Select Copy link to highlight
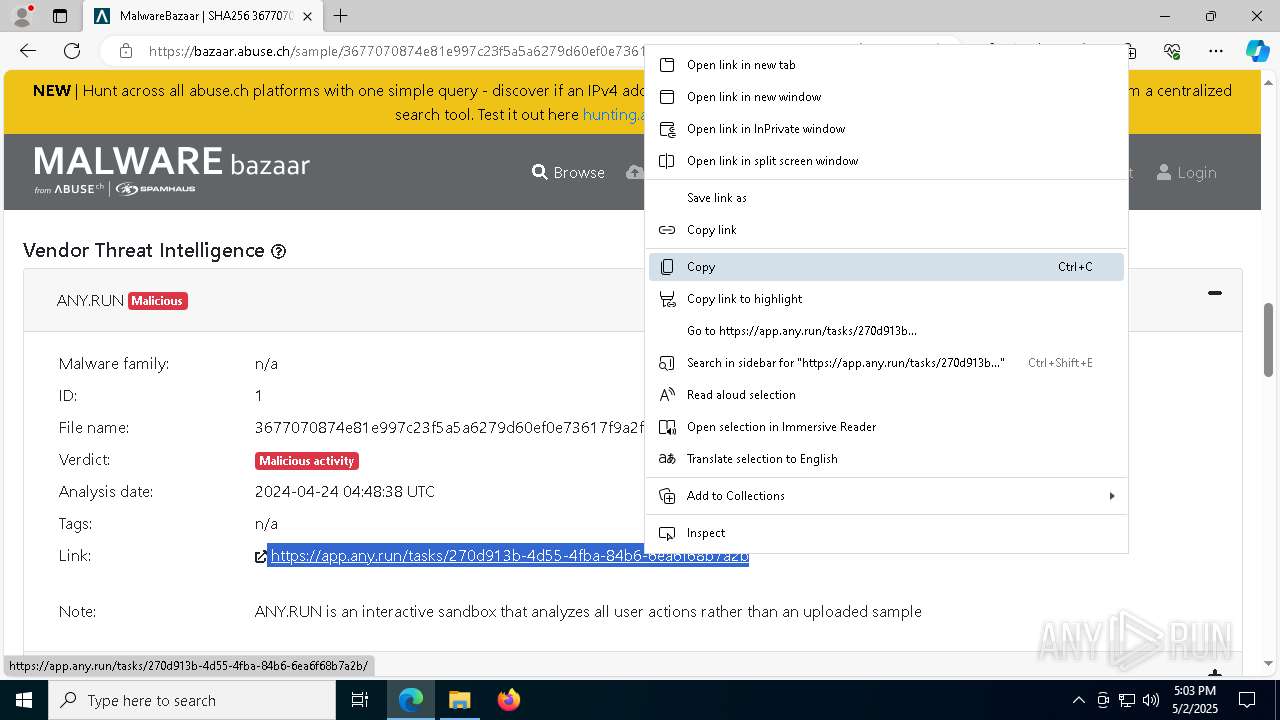This screenshot has height=720, width=1280. pyautogui.click(x=886, y=299)
